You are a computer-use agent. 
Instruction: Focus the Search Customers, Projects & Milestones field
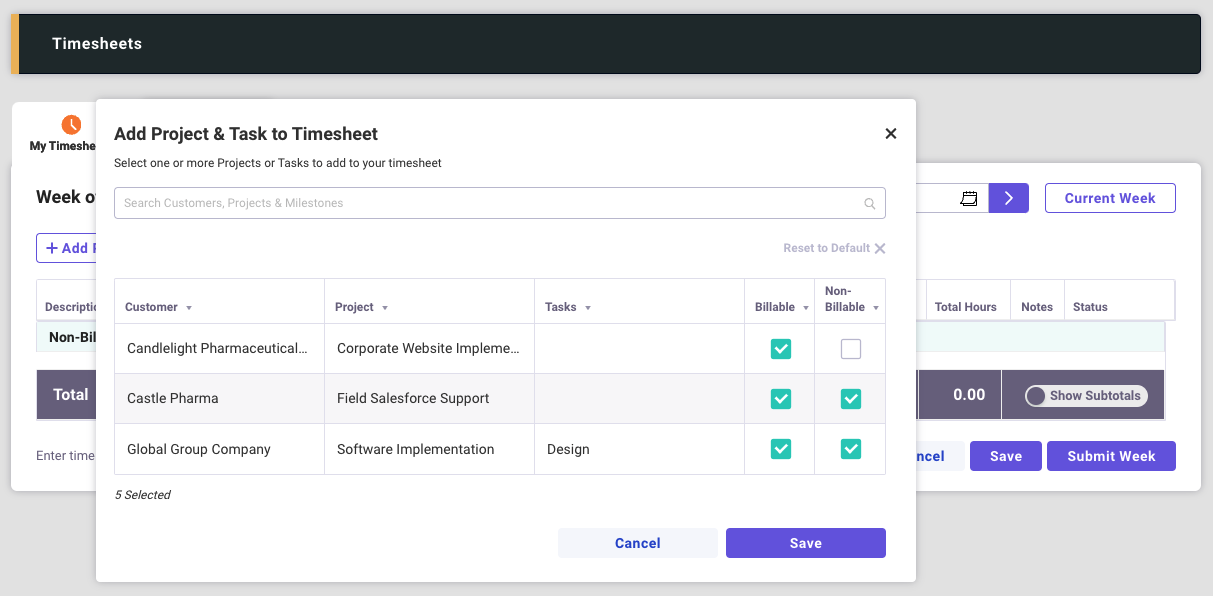point(490,203)
